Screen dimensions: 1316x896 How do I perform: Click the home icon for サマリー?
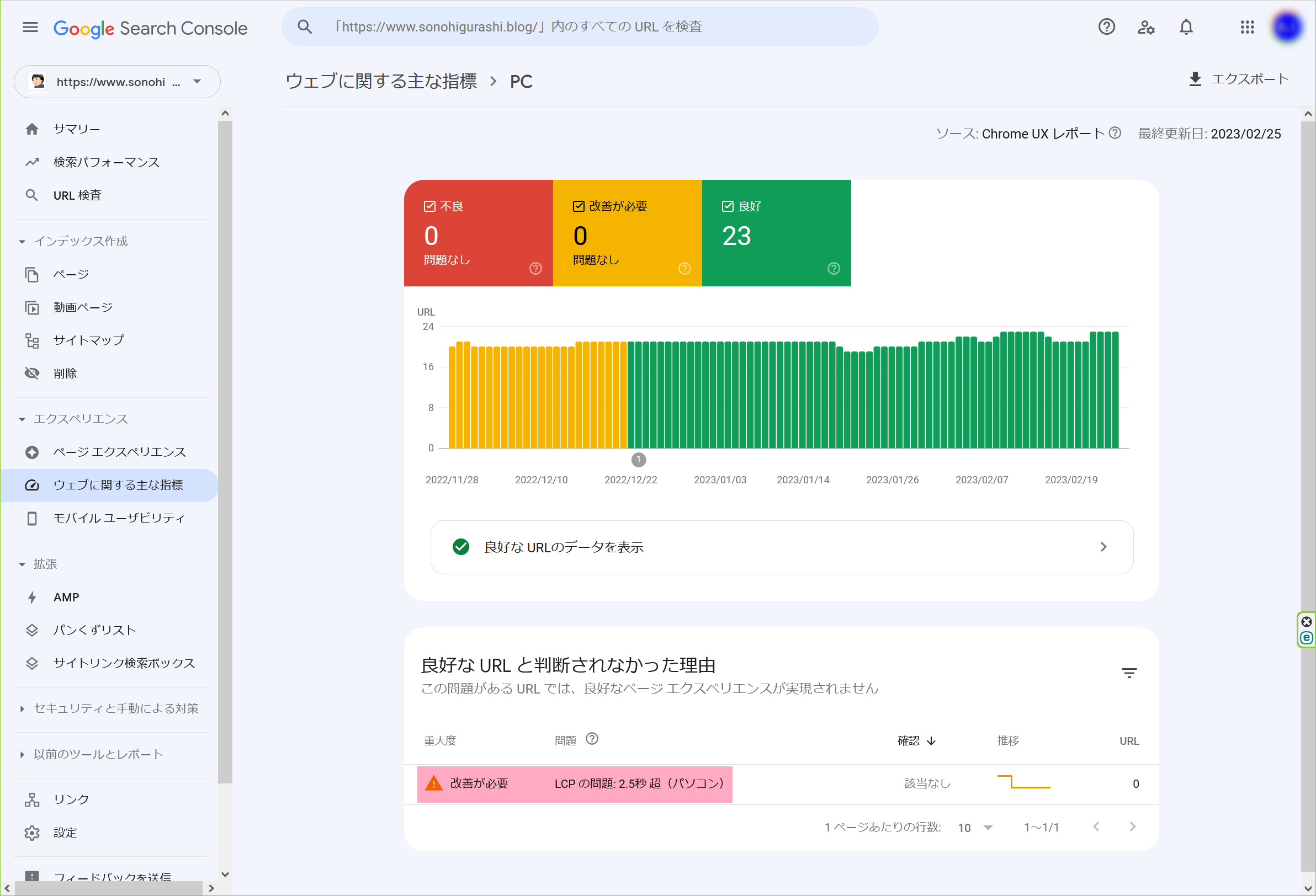[31, 129]
